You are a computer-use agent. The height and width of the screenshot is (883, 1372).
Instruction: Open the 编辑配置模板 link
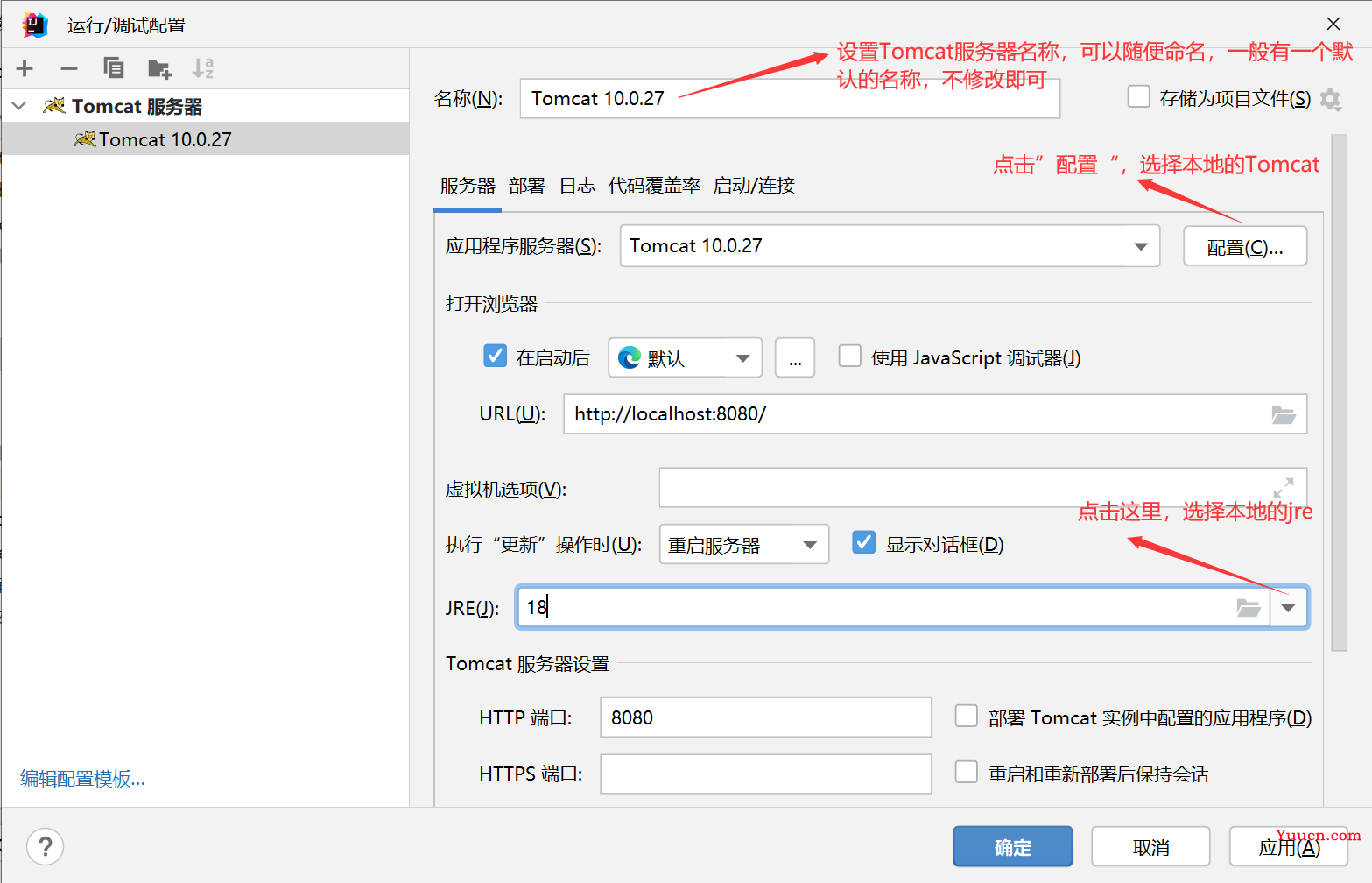click(x=83, y=778)
